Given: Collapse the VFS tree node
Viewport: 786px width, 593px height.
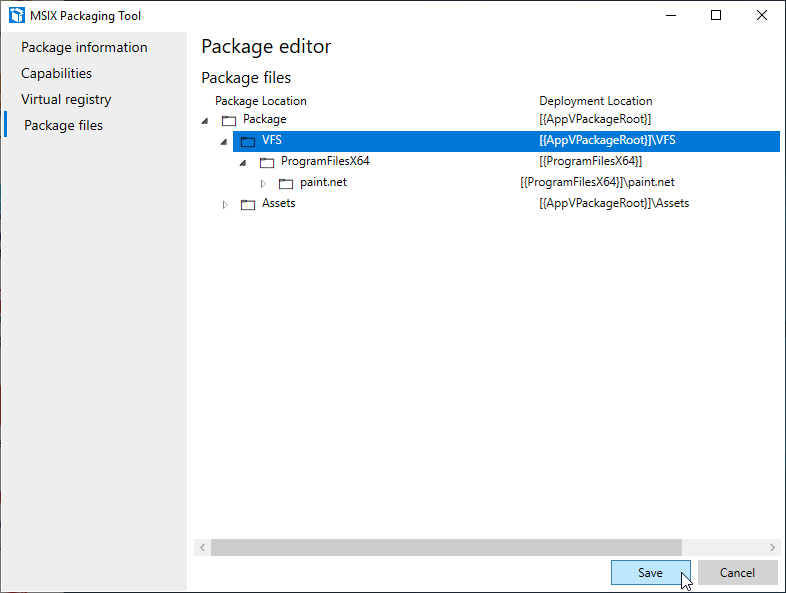Looking at the screenshot, I should pyautogui.click(x=224, y=141).
